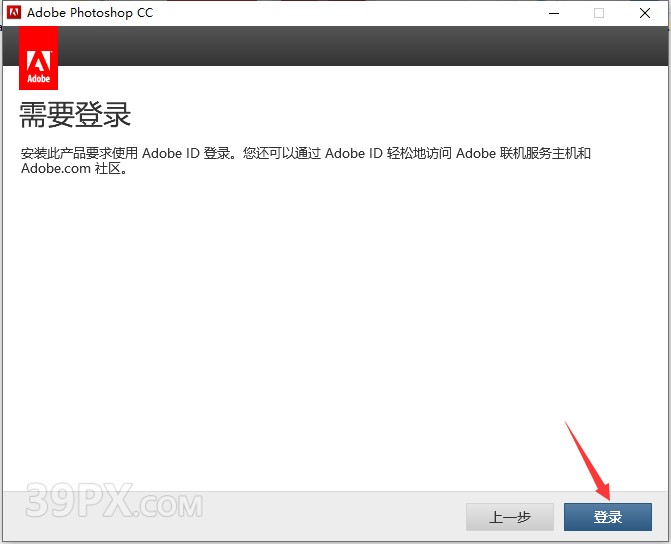The image size is (671, 544).
Task: Click the Adobe Photoshop CC window title text
Action: [90, 12]
